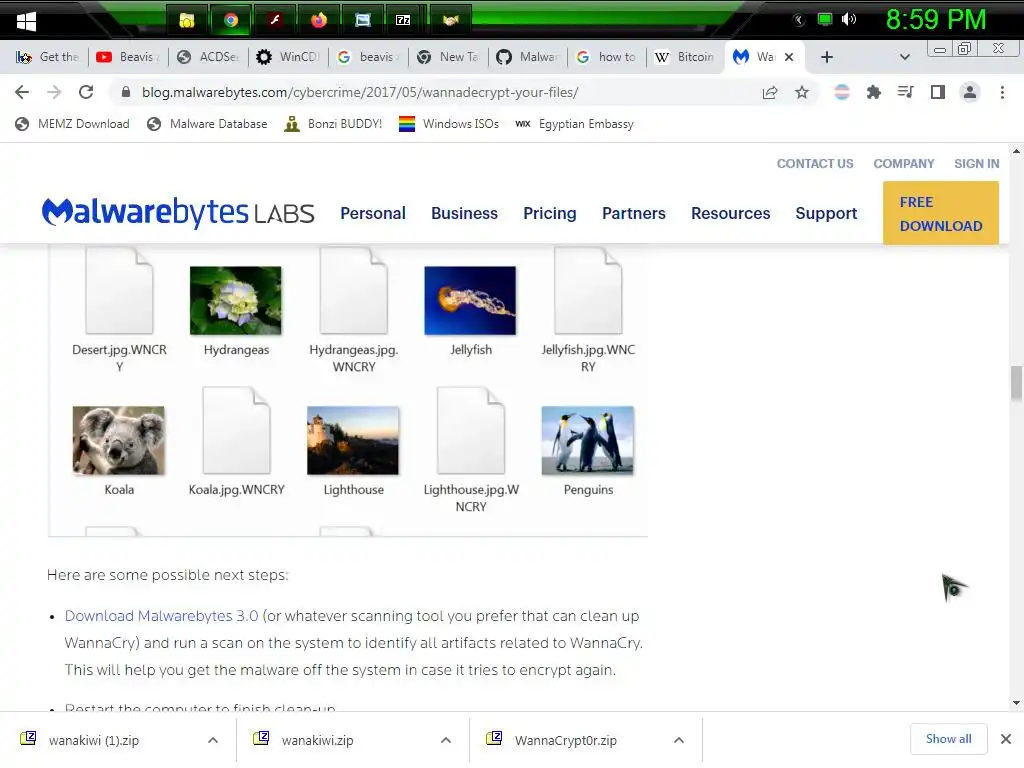This screenshot has height=768, width=1024.
Task: Follow the Download Malwarebytes 3.0 link
Action: [x=161, y=616]
